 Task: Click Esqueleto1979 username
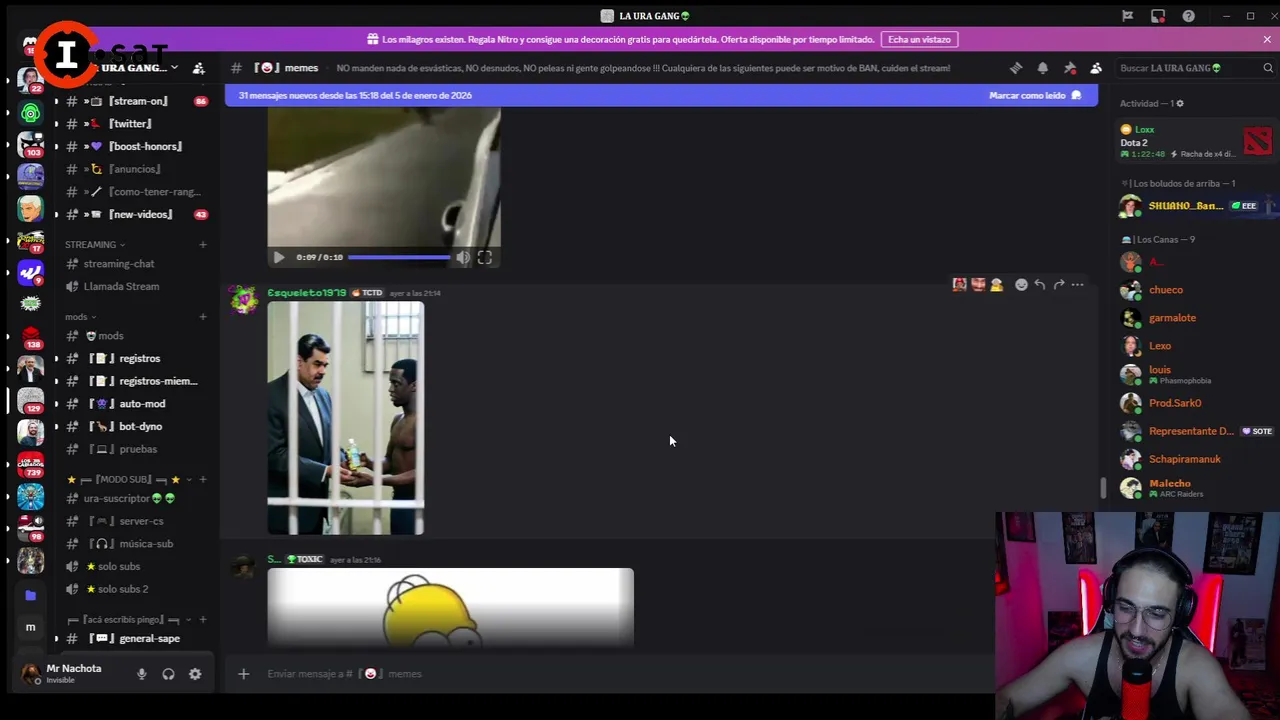click(306, 293)
